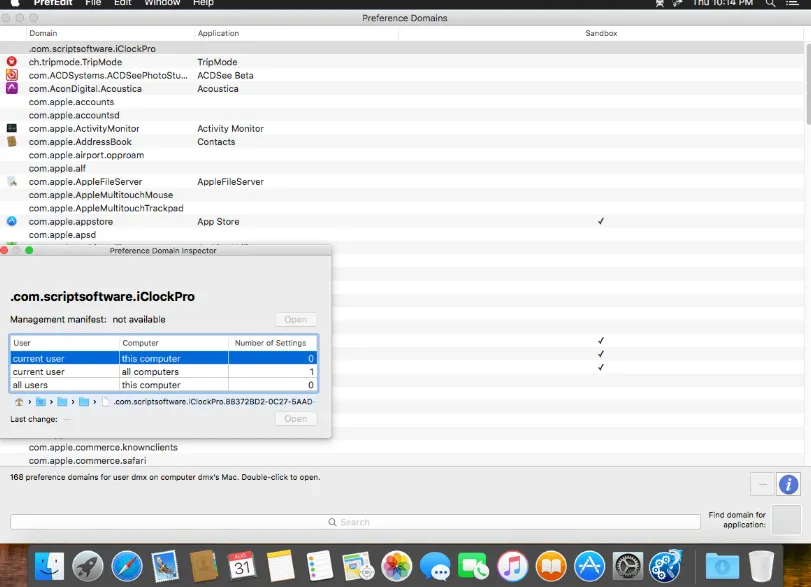The height and width of the screenshot is (587, 811).
Task: Open iTunes in the Dock
Action: pyautogui.click(x=512, y=566)
